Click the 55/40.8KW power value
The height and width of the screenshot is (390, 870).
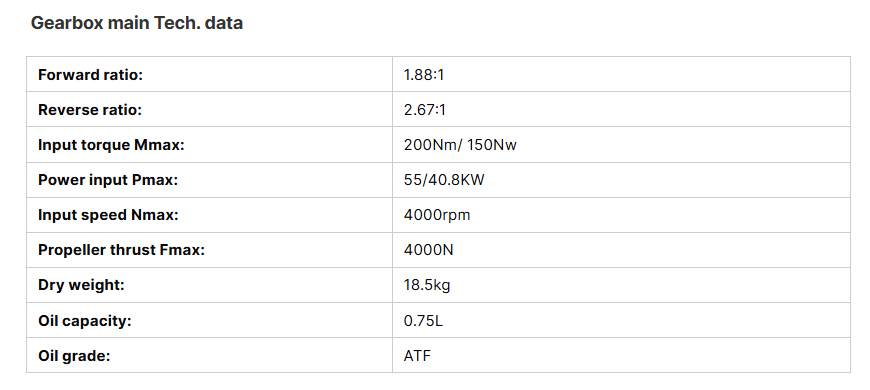444,180
